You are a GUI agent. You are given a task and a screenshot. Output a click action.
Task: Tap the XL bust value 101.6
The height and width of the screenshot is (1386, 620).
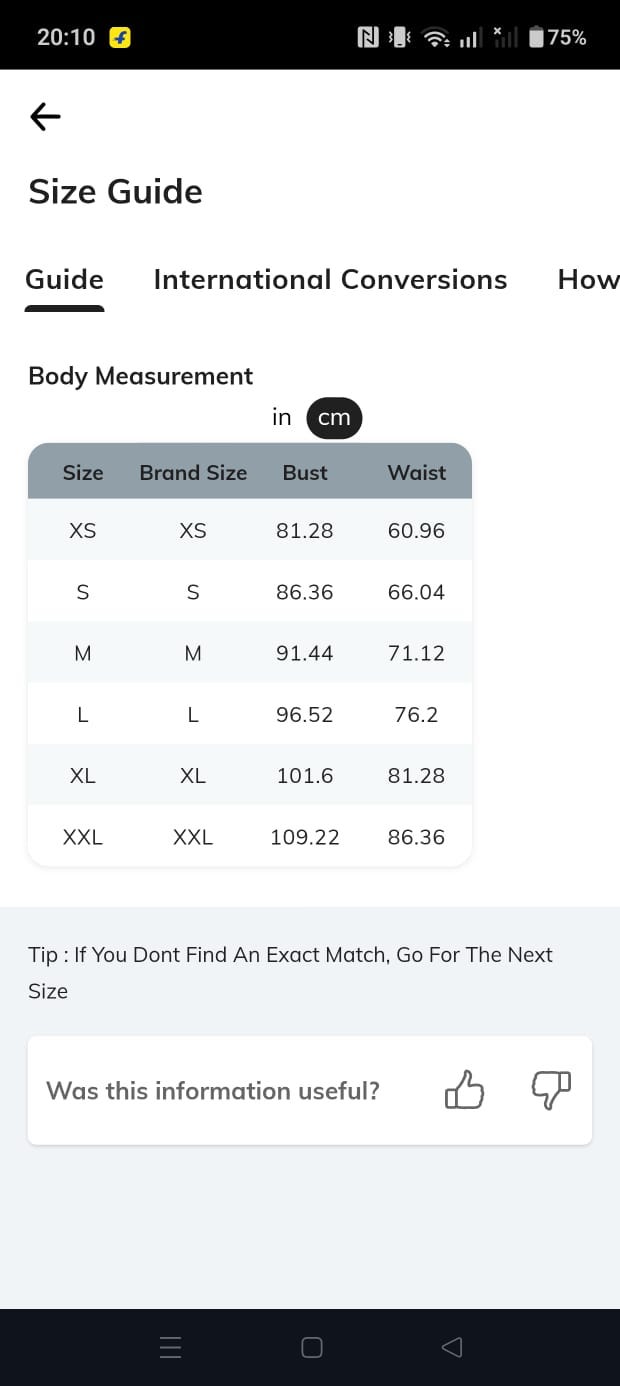(305, 775)
